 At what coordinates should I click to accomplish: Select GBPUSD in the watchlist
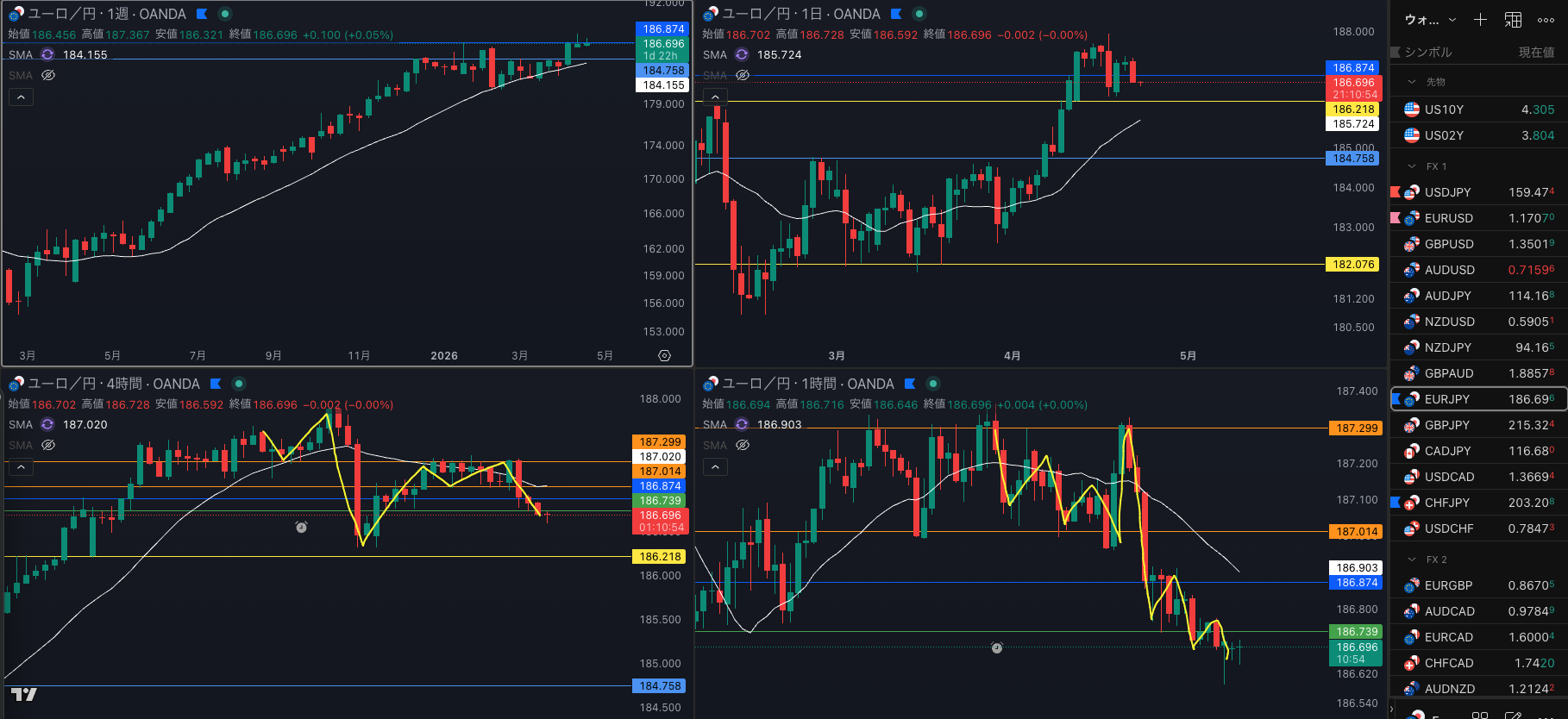[x=1478, y=244]
